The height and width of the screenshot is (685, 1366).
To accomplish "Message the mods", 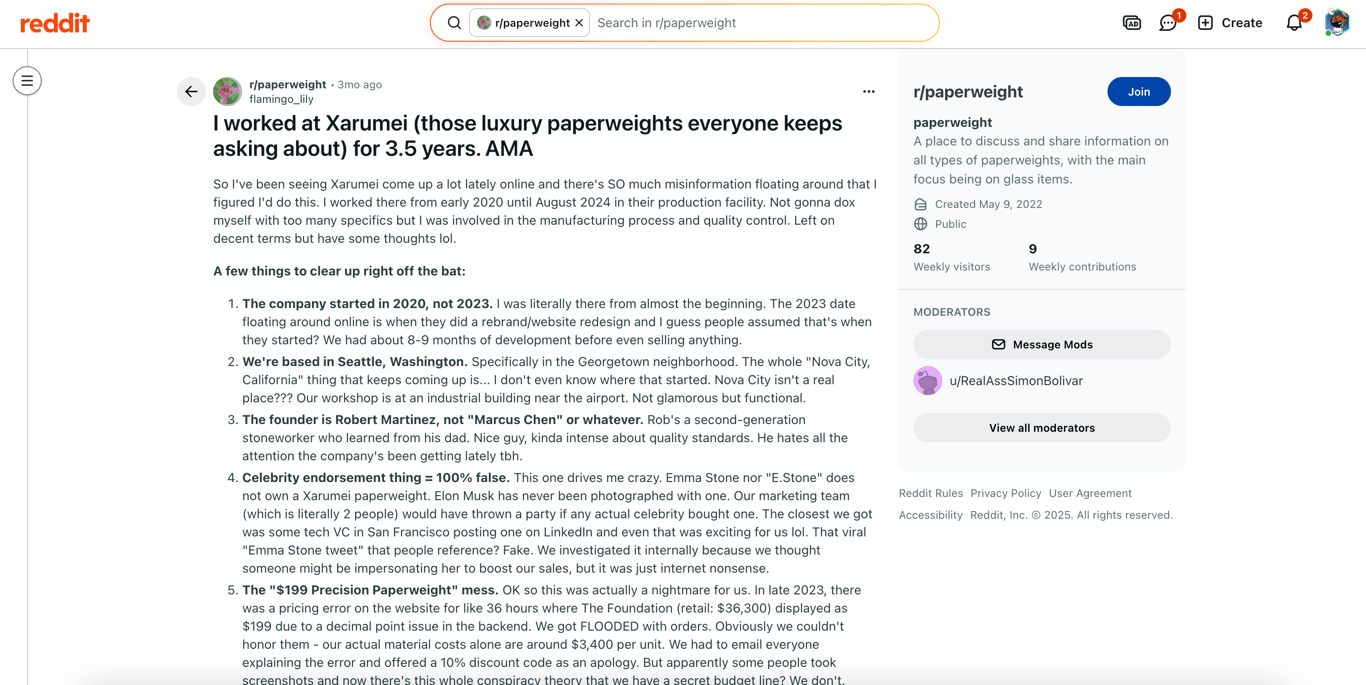I will [x=1042, y=344].
